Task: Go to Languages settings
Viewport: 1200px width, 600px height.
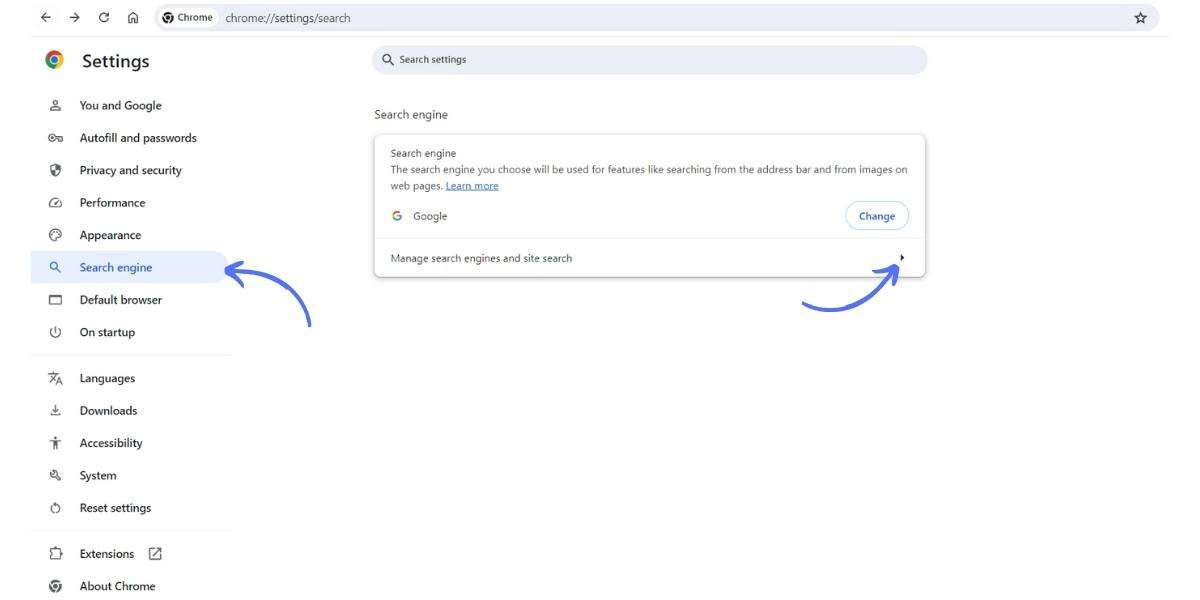Action: 107,378
